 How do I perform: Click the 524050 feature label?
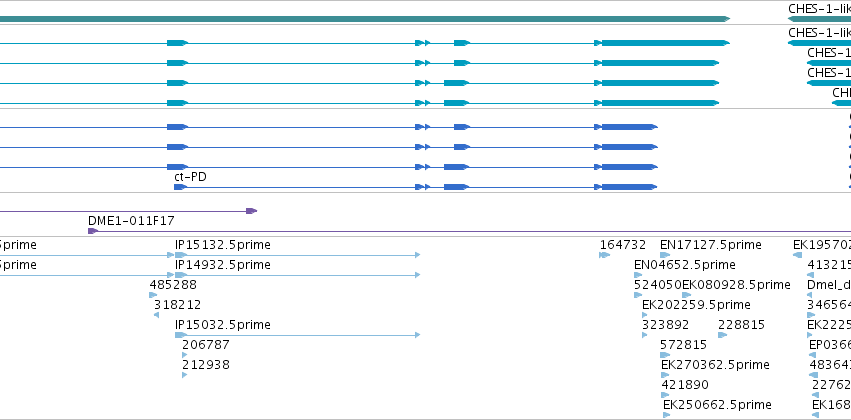[x=658, y=284]
